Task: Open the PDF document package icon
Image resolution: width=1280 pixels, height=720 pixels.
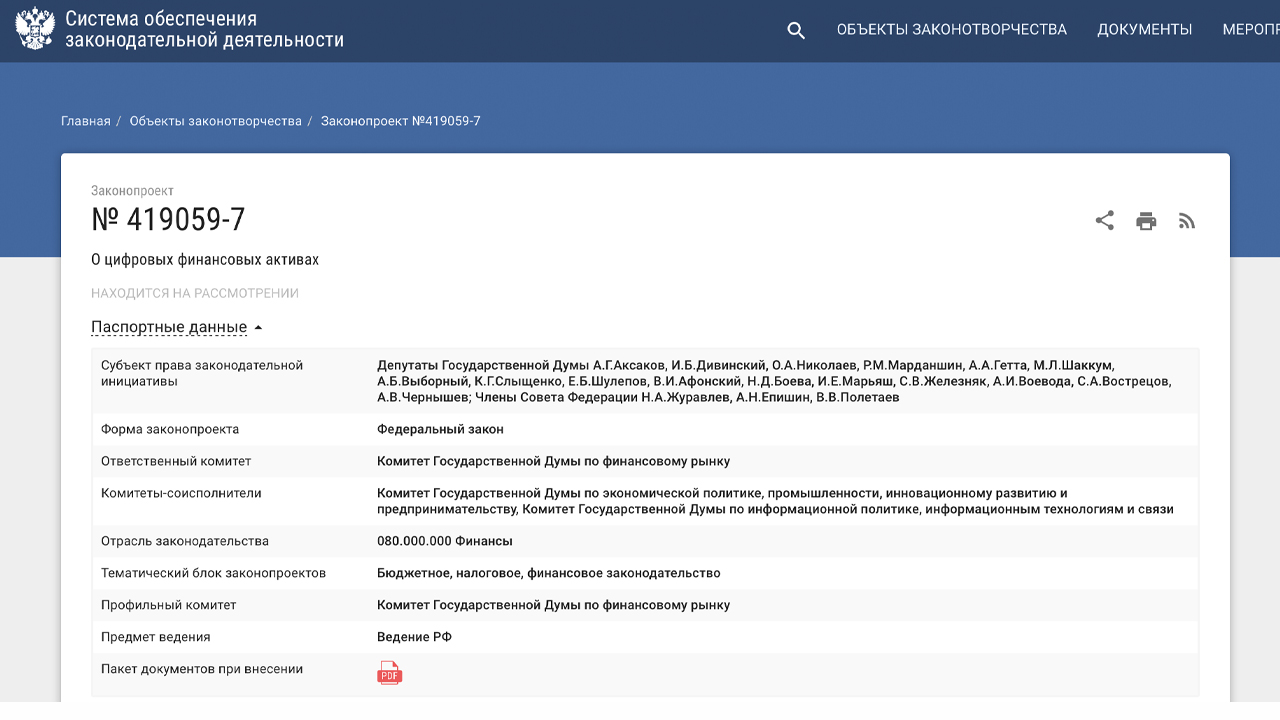Action: coord(389,673)
